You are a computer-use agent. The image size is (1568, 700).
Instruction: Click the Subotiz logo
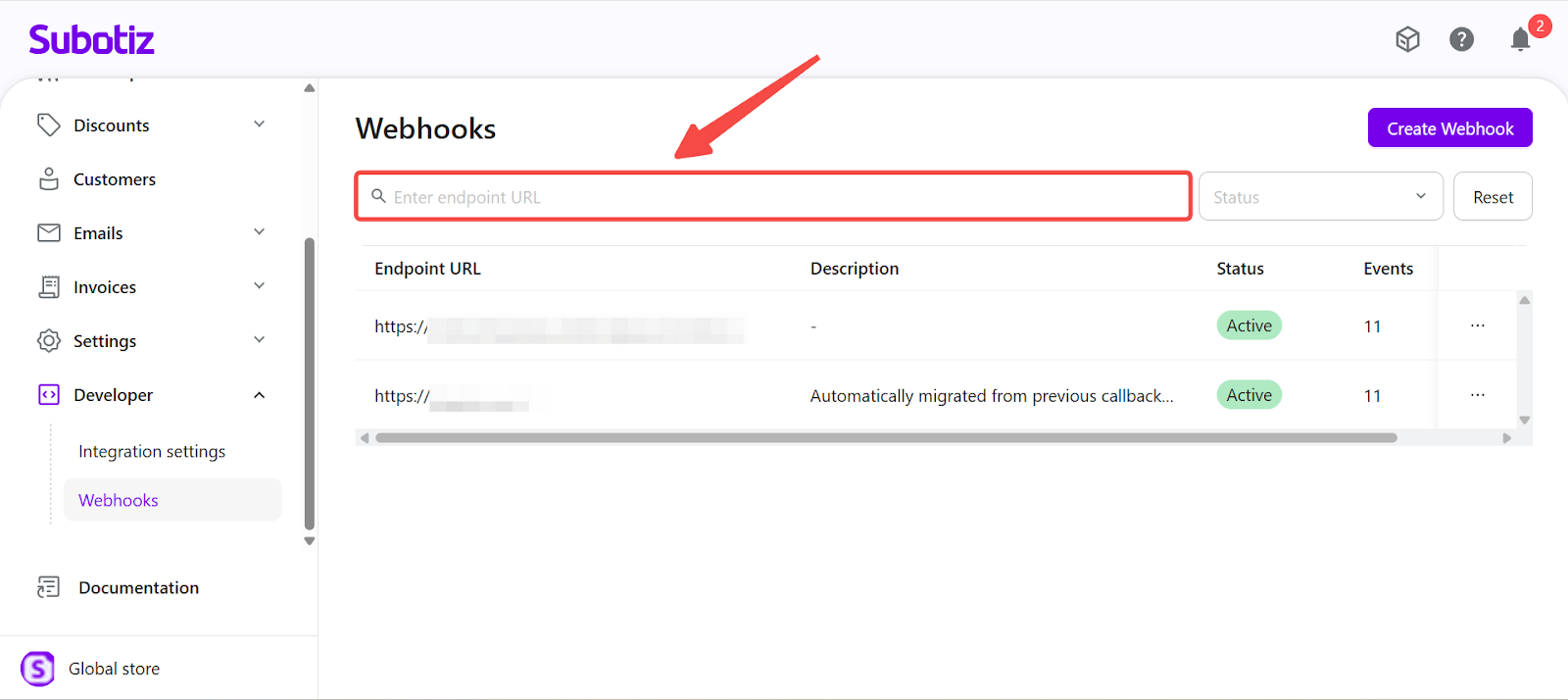(x=91, y=40)
